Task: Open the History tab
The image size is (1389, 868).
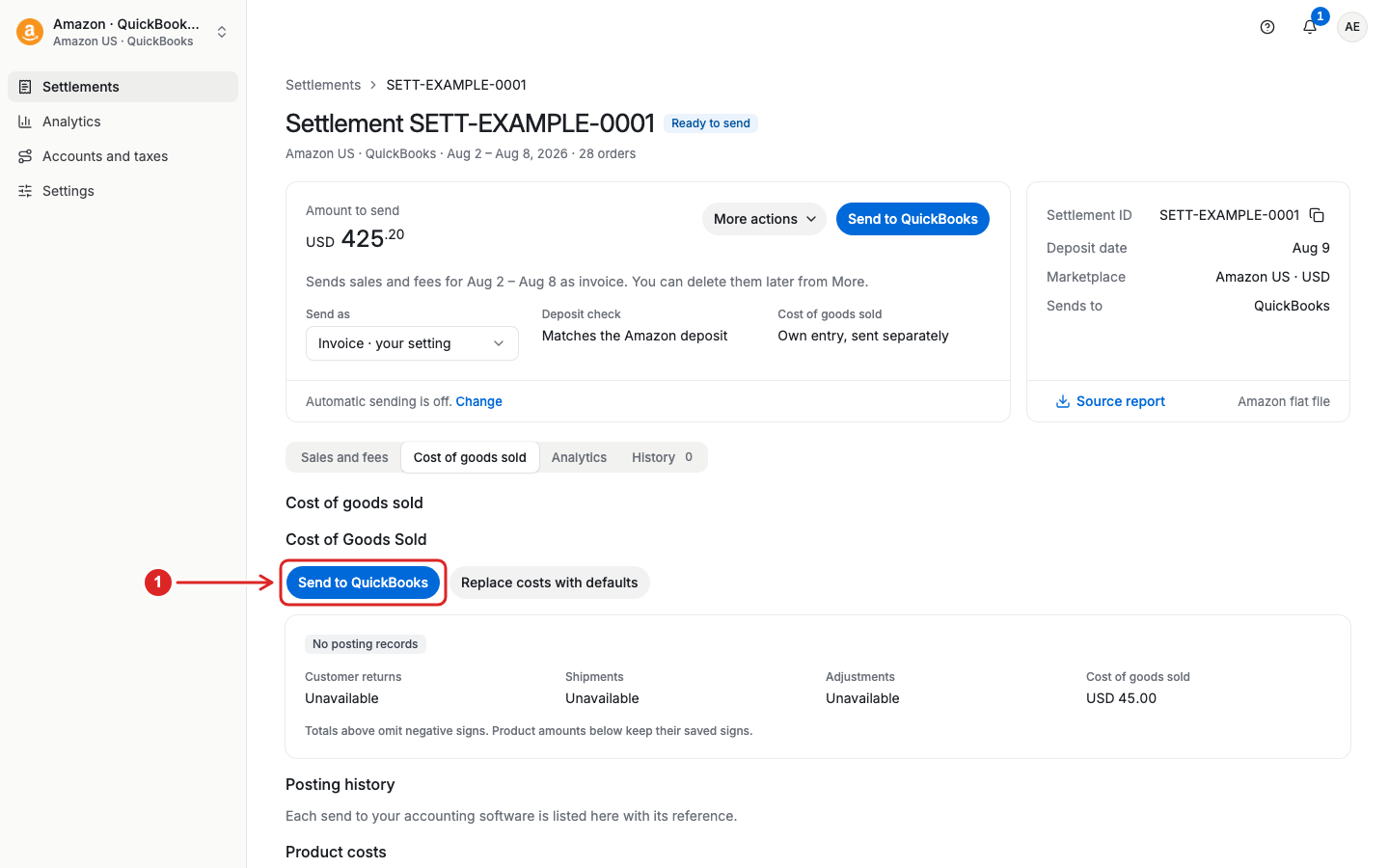Action: pos(662,457)
